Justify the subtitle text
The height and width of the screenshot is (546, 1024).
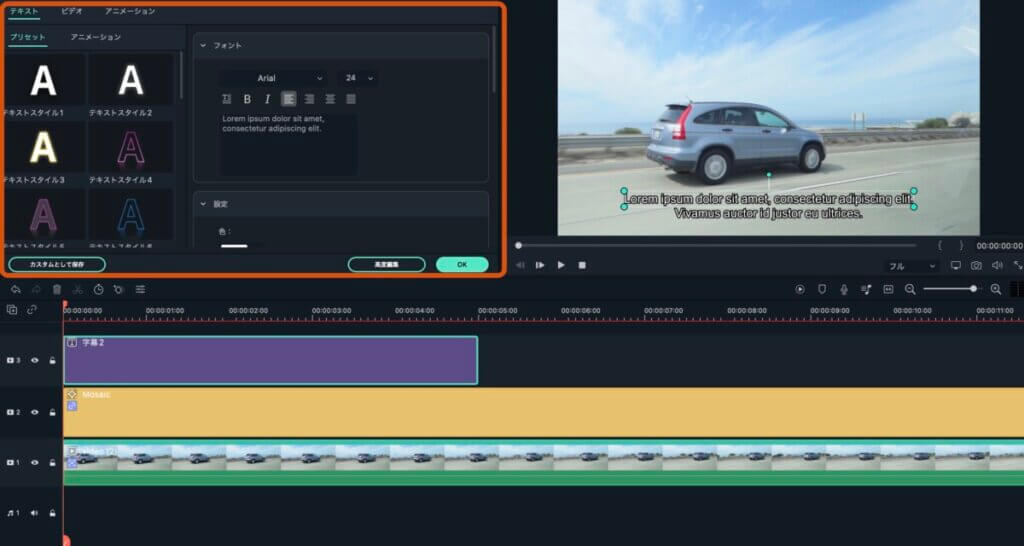(351, 99)
